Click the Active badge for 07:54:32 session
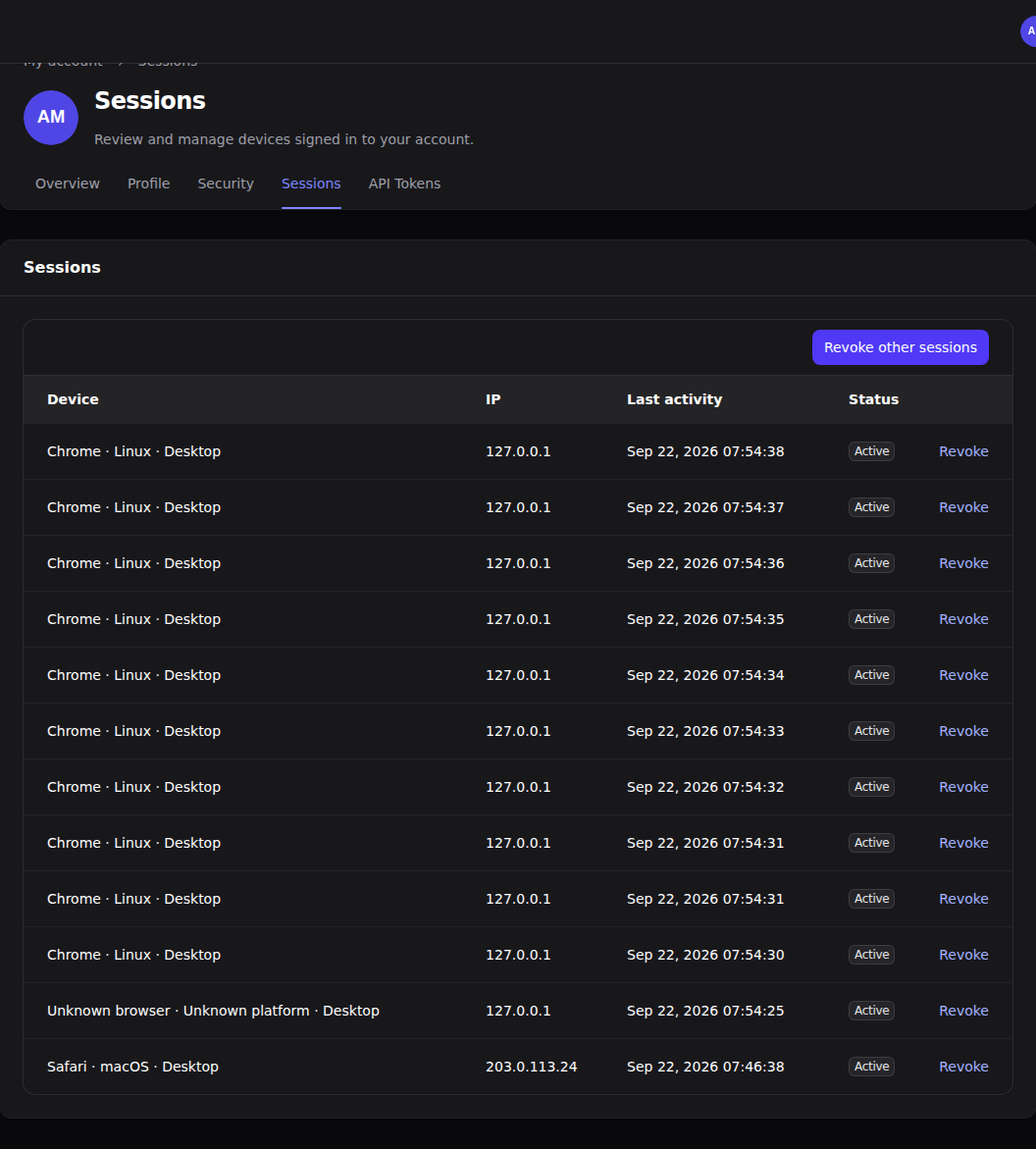 [871, 787]
